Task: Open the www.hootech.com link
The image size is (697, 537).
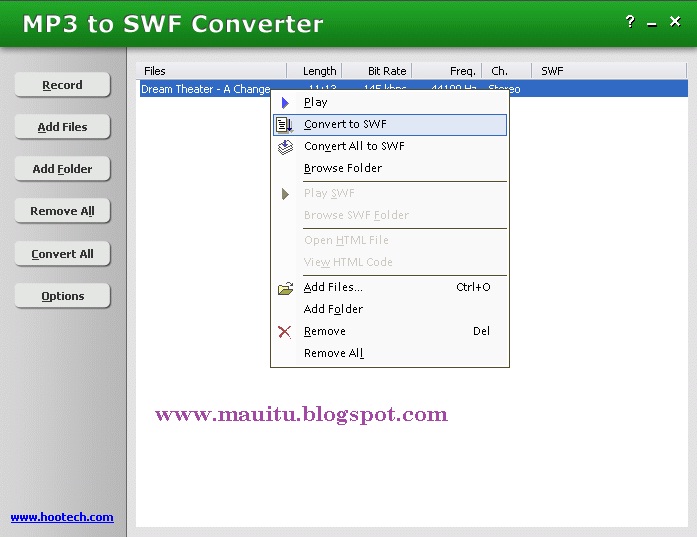Action: [x=62, y=517]
